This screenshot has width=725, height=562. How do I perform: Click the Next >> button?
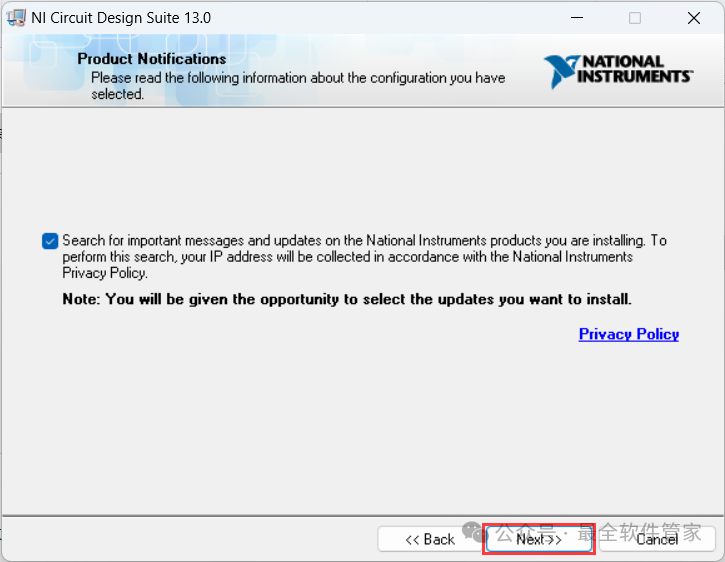539,539
